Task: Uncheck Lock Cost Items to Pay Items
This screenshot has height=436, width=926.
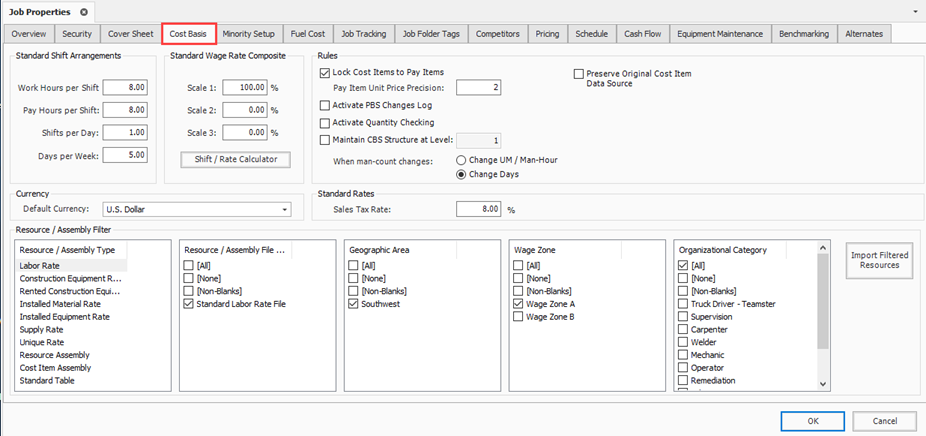Action: pos(324,73)
